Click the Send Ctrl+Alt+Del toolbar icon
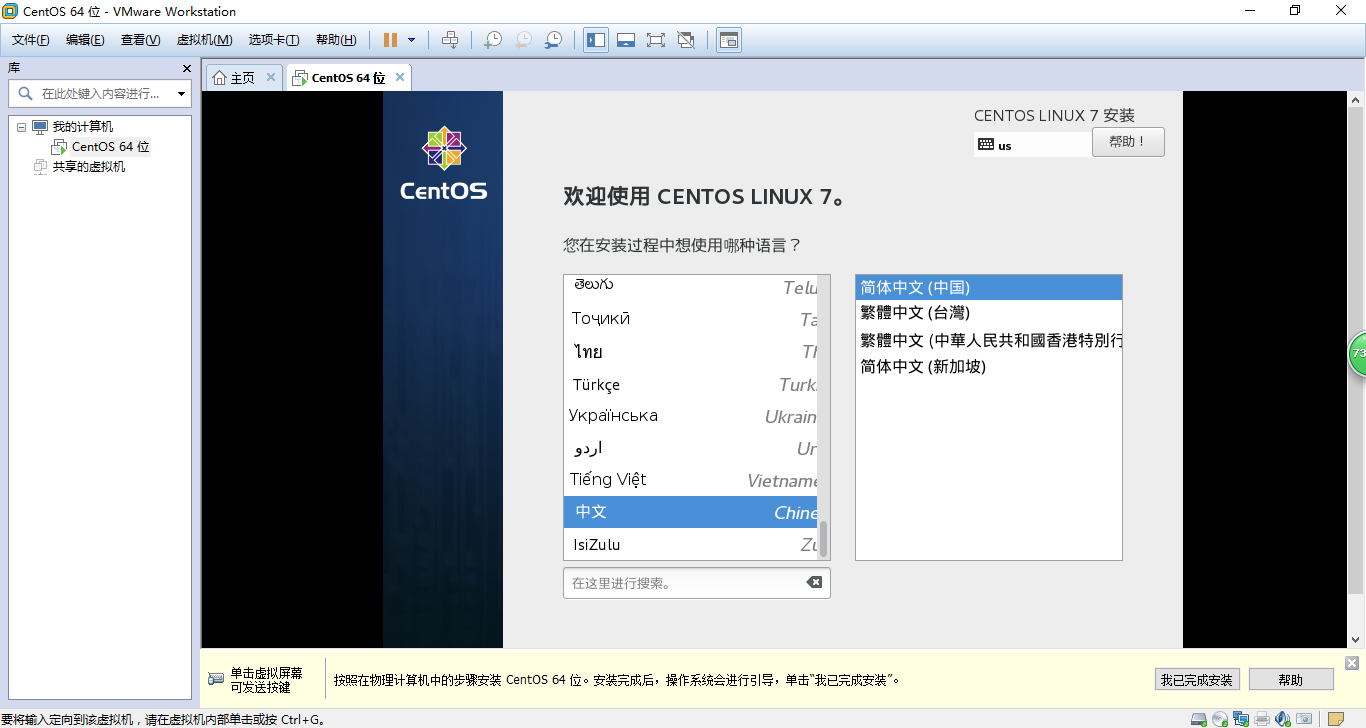The image size is (1366, 728). 450,40
